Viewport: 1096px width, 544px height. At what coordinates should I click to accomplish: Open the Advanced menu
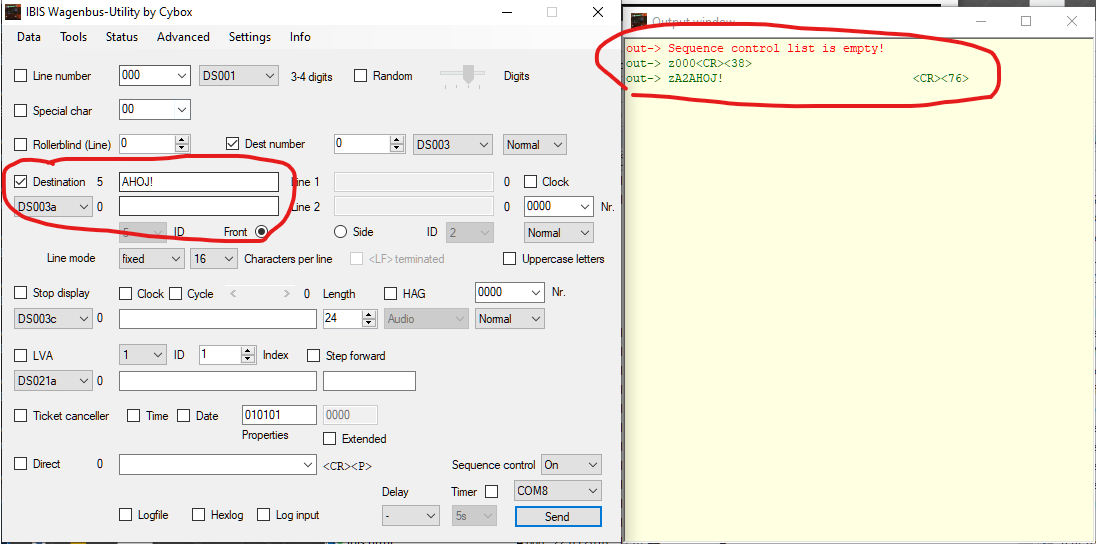[x=183, y=37]
